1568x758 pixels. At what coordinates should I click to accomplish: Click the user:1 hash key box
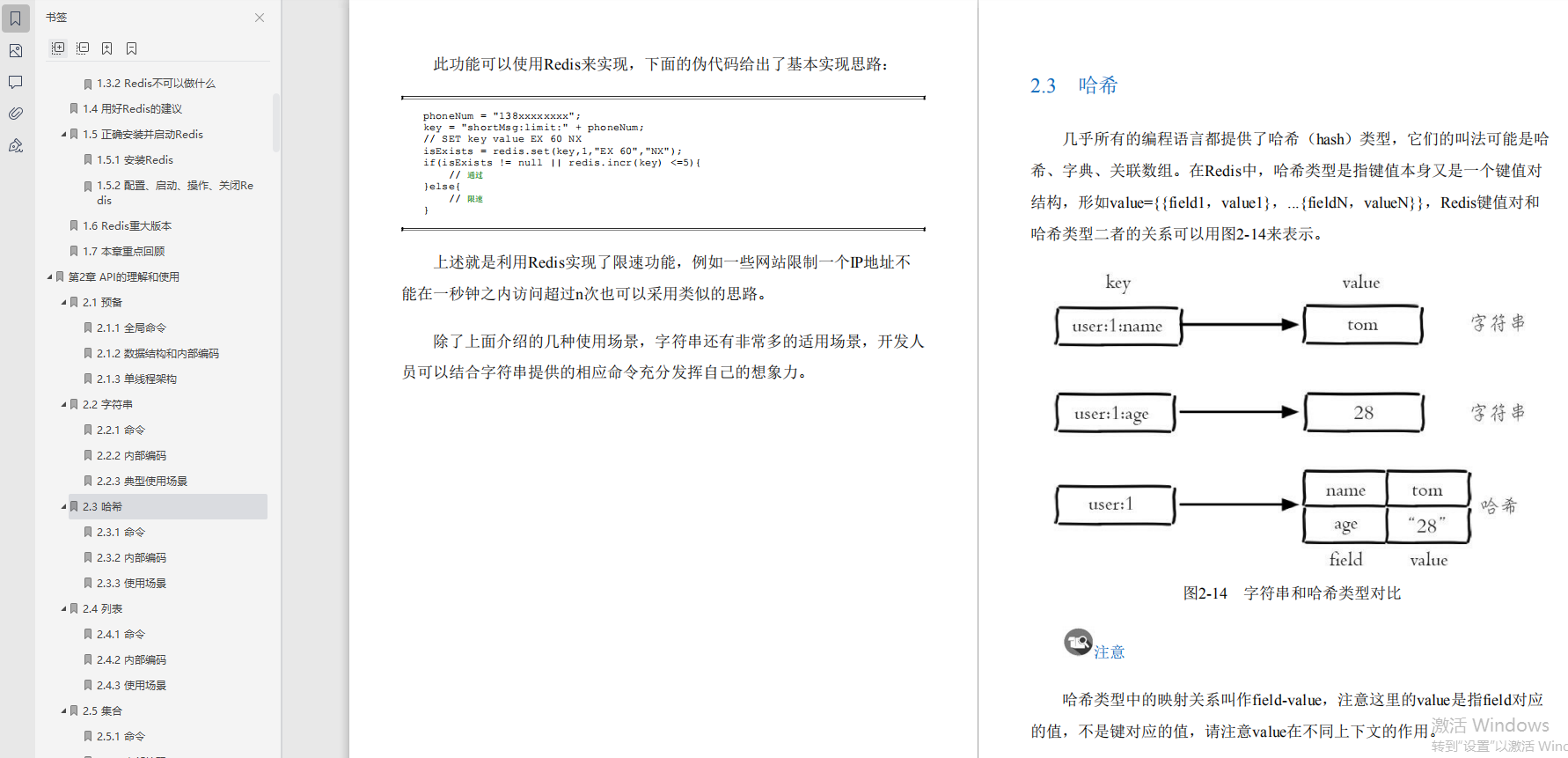(1114, 504)
